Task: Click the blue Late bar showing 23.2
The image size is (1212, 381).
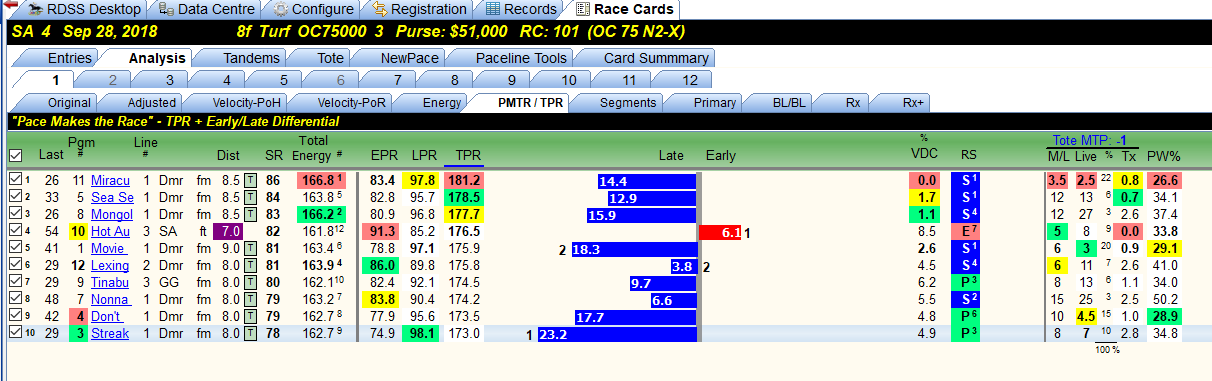Action: (x=616, y=334)
